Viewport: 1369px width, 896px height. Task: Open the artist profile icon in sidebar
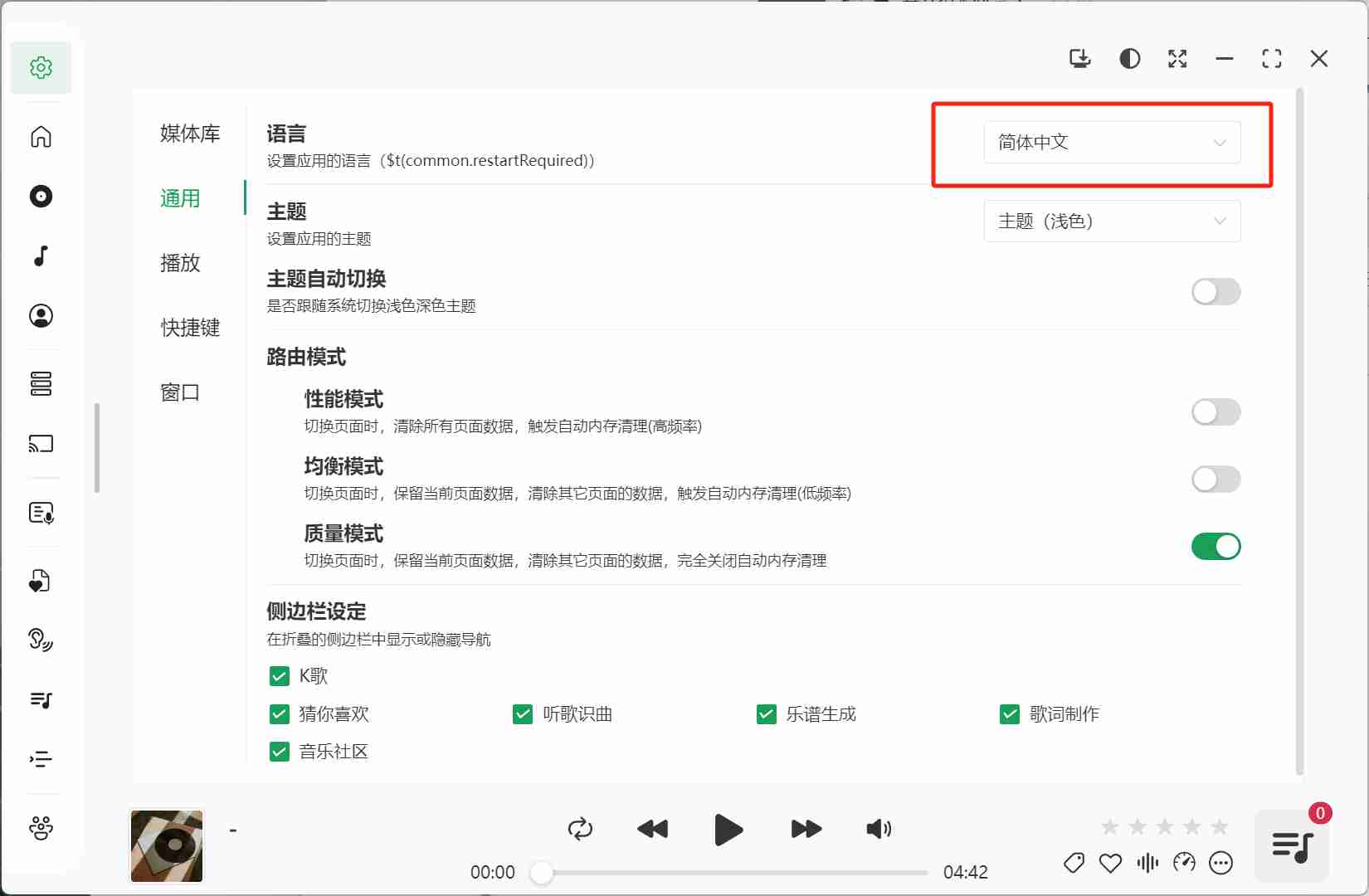point(41,316)
